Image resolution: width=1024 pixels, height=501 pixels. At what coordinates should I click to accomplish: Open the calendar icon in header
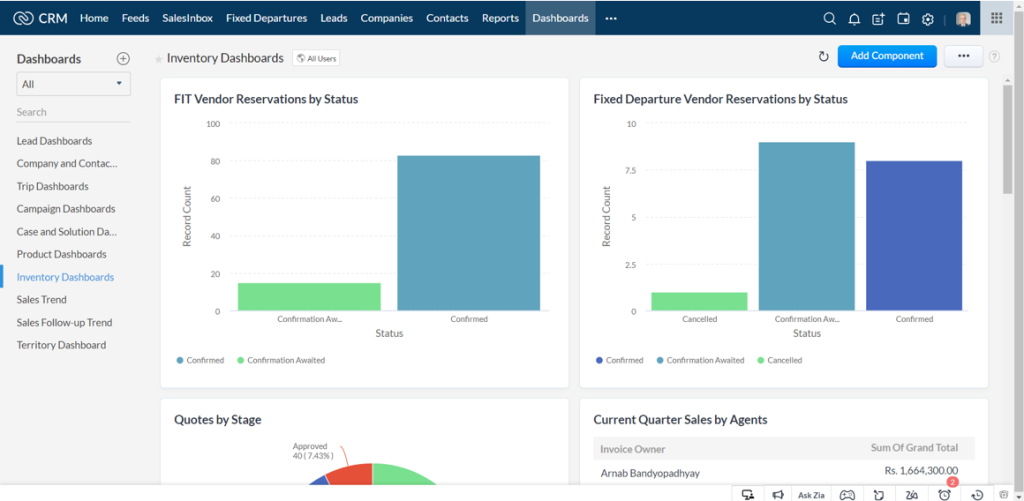pos(903,19)
